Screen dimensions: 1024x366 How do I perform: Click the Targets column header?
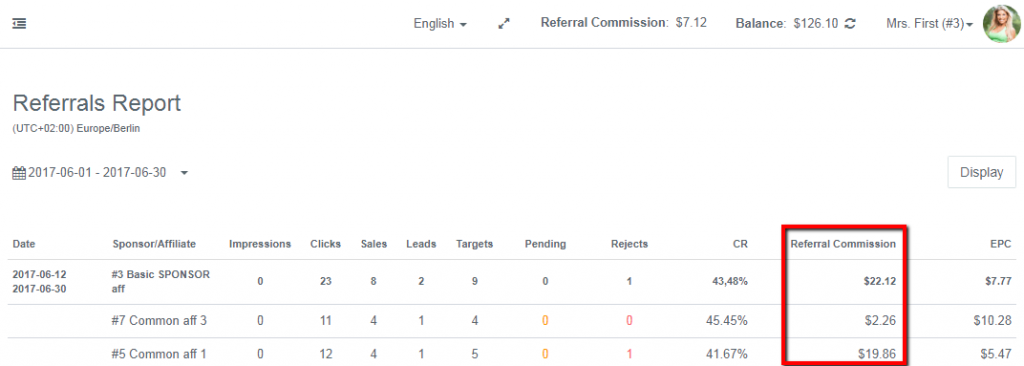pos(474,244)
